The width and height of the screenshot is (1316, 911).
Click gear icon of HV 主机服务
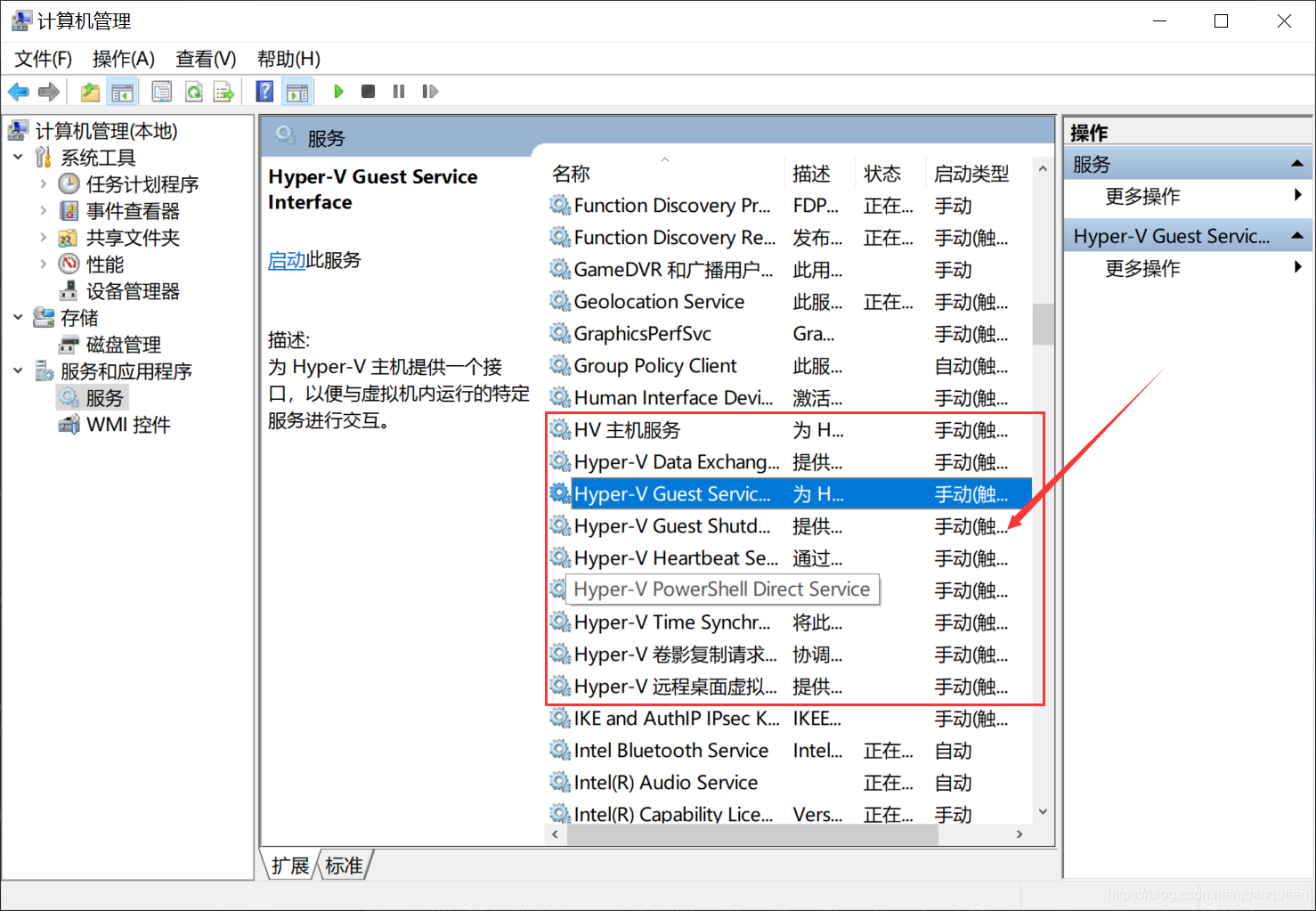point(560,429)
